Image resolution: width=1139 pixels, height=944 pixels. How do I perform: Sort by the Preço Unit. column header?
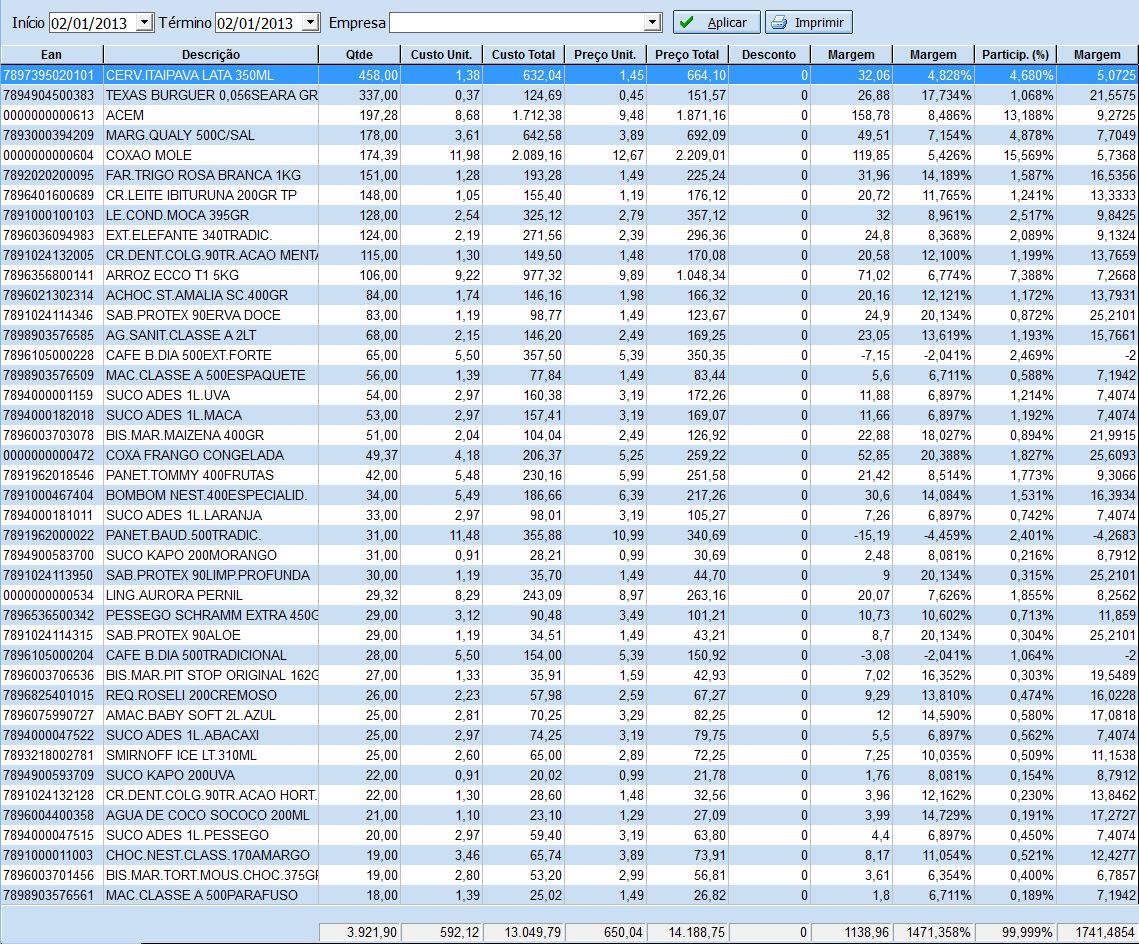tap(605, 54)
